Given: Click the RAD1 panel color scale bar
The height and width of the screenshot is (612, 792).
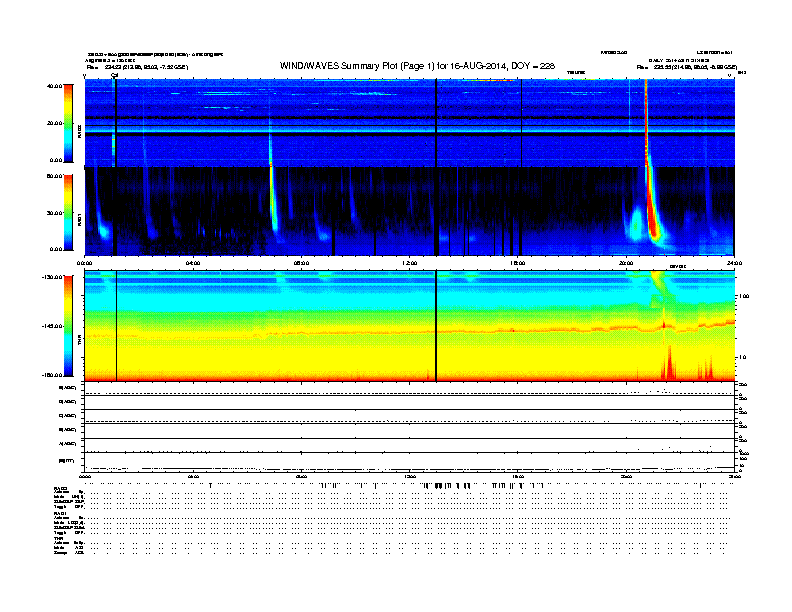Looking at the screenshot, I should coord(68,213).
